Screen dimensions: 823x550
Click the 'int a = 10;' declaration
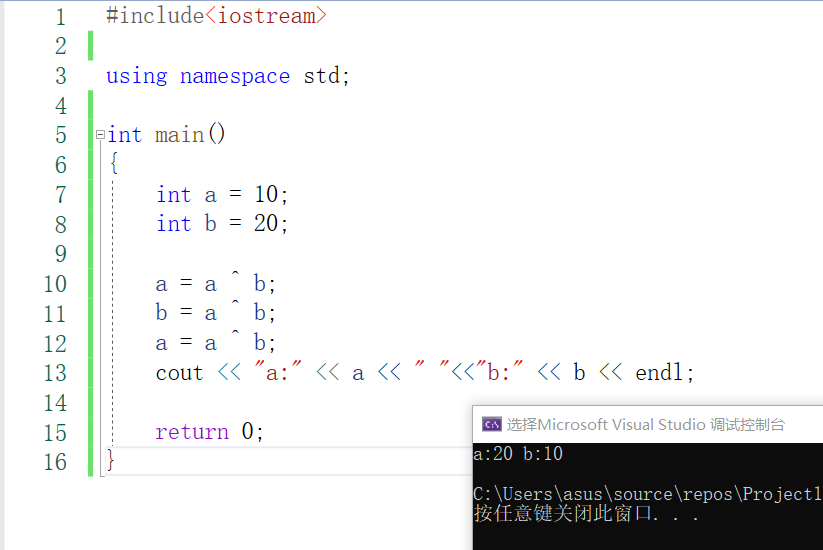pos(222,194)
